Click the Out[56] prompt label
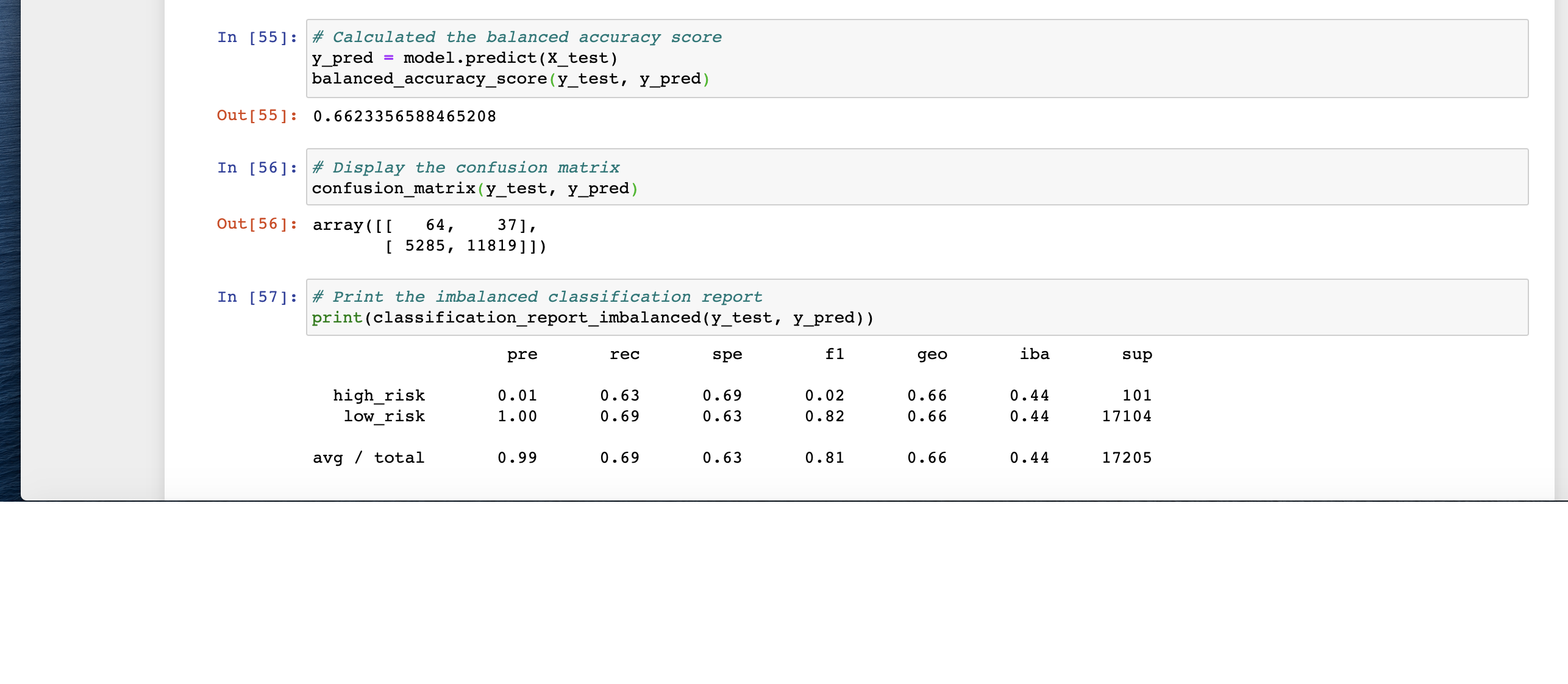This screenshot has height=684, width=1568. point(256,224)
